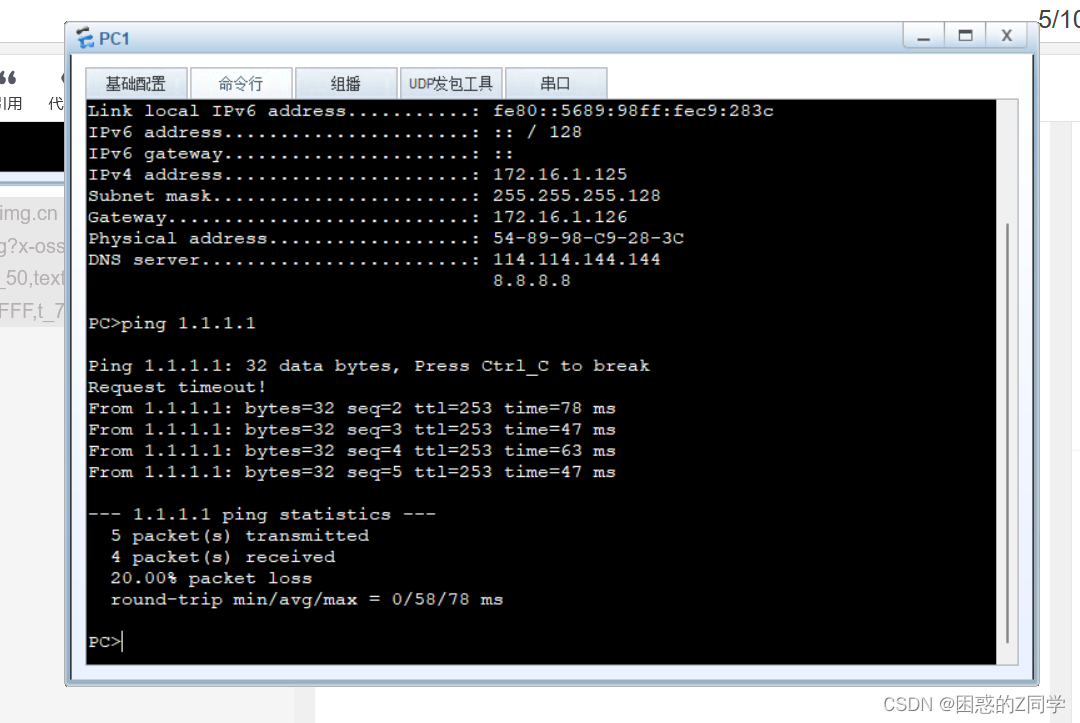1080x723 pixels.
Task: Click the seq=3 ping reply line
Action: (351, 430)
